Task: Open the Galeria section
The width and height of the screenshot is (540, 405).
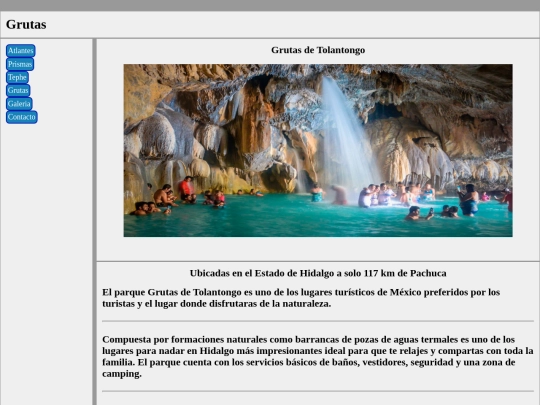Action: tap(19, 104)
